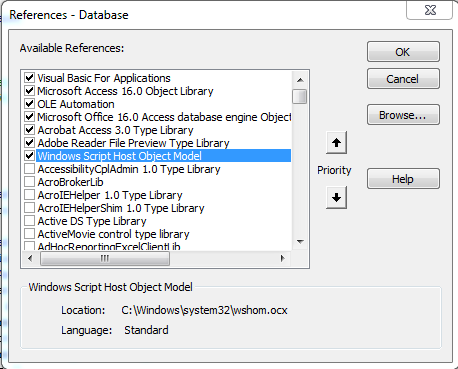Uncheck Acrobat Access 3.0 Type Library
Viewport: 458px width, 369px height.
click(29, 130)
